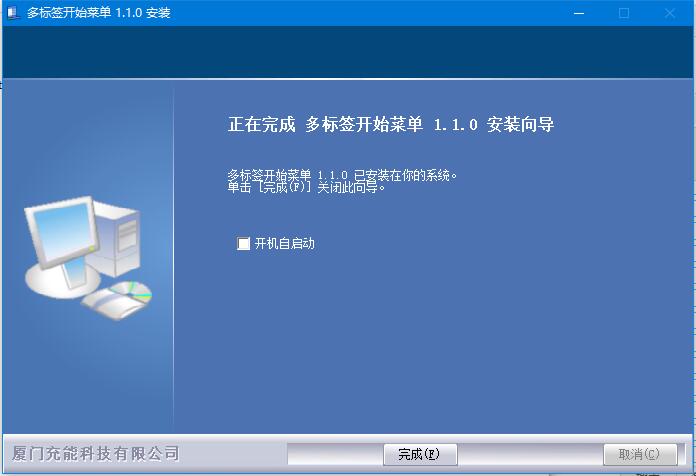696x476 pixels.
Task: Click the line saying 已安装在你的系统
Action: coord(342,175)
